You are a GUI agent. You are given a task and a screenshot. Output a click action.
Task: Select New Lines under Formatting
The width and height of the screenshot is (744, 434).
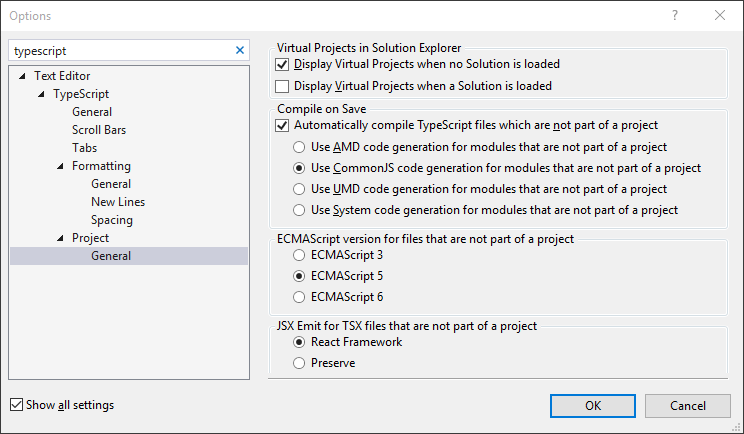tap(118, 202)
